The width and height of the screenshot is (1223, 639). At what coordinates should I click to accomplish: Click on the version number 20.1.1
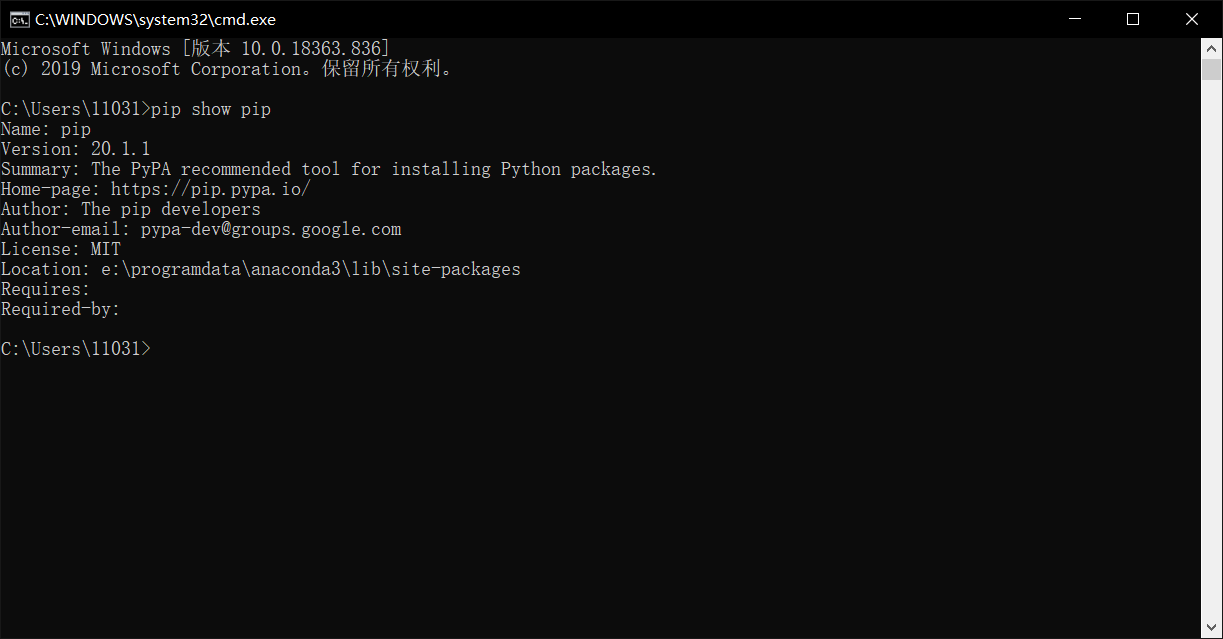click(x=121, y=149)
